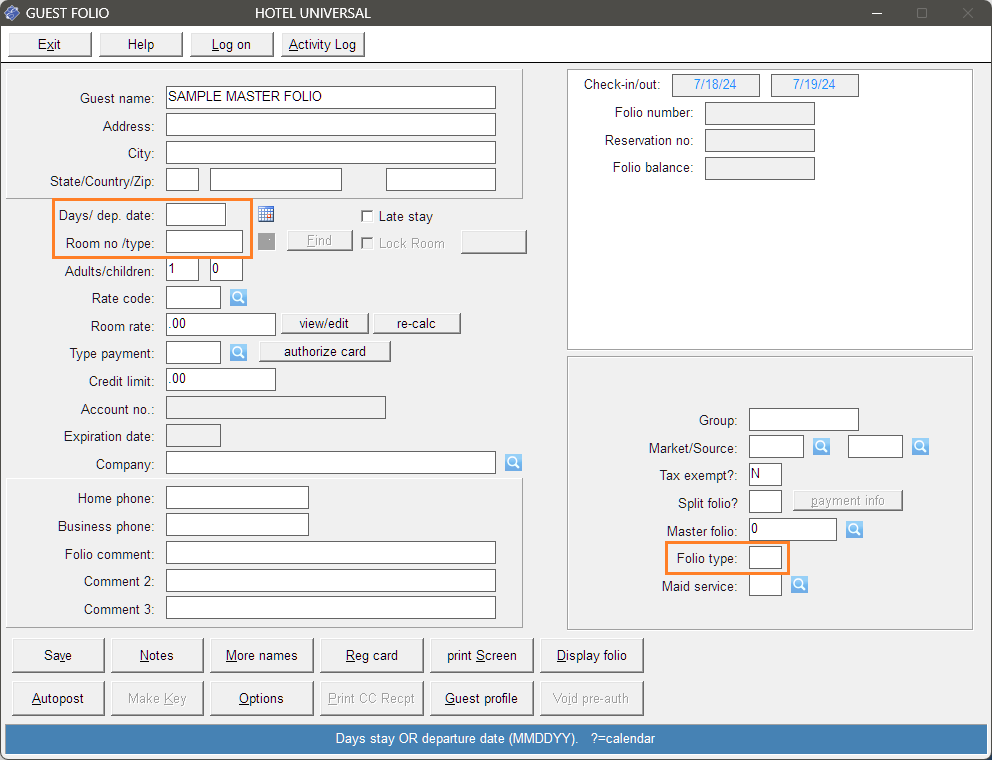
Task: Click the Folio comment field
Action: coord(331,552)
